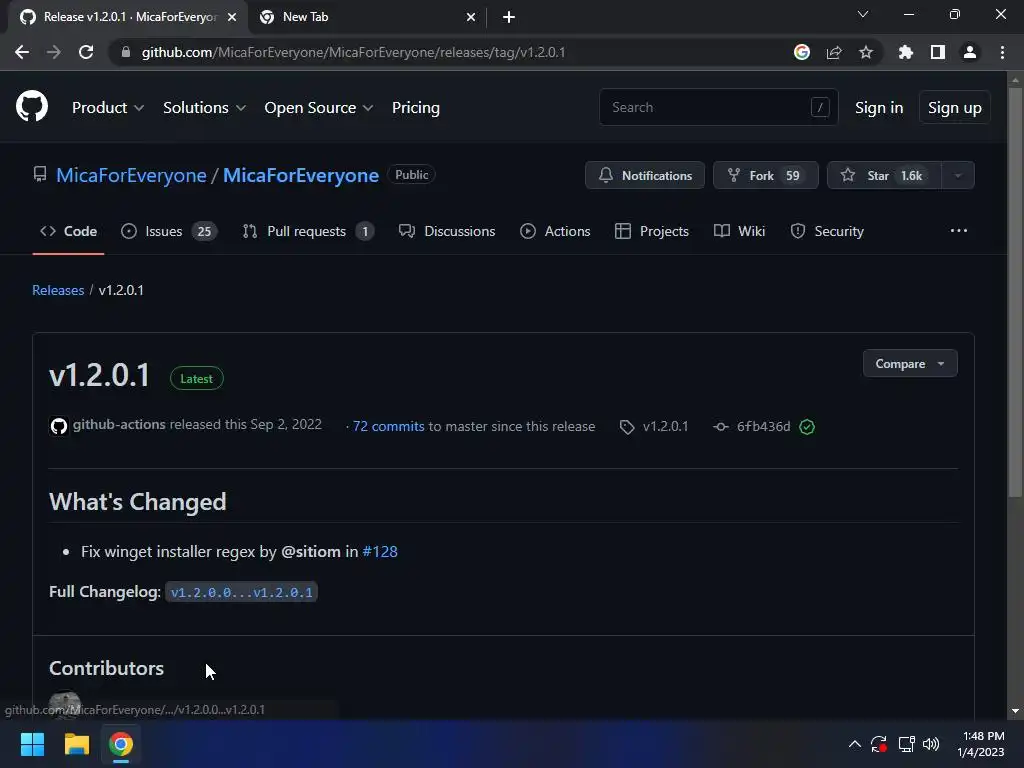Click the repository icon beside MicaForEveryone

pos(40,174)
